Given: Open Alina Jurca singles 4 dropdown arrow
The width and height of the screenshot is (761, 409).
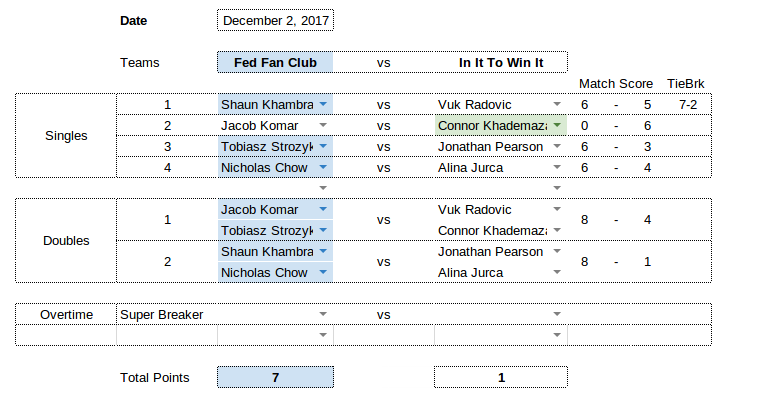Looking at the screenshot, I should click(557, 167).
